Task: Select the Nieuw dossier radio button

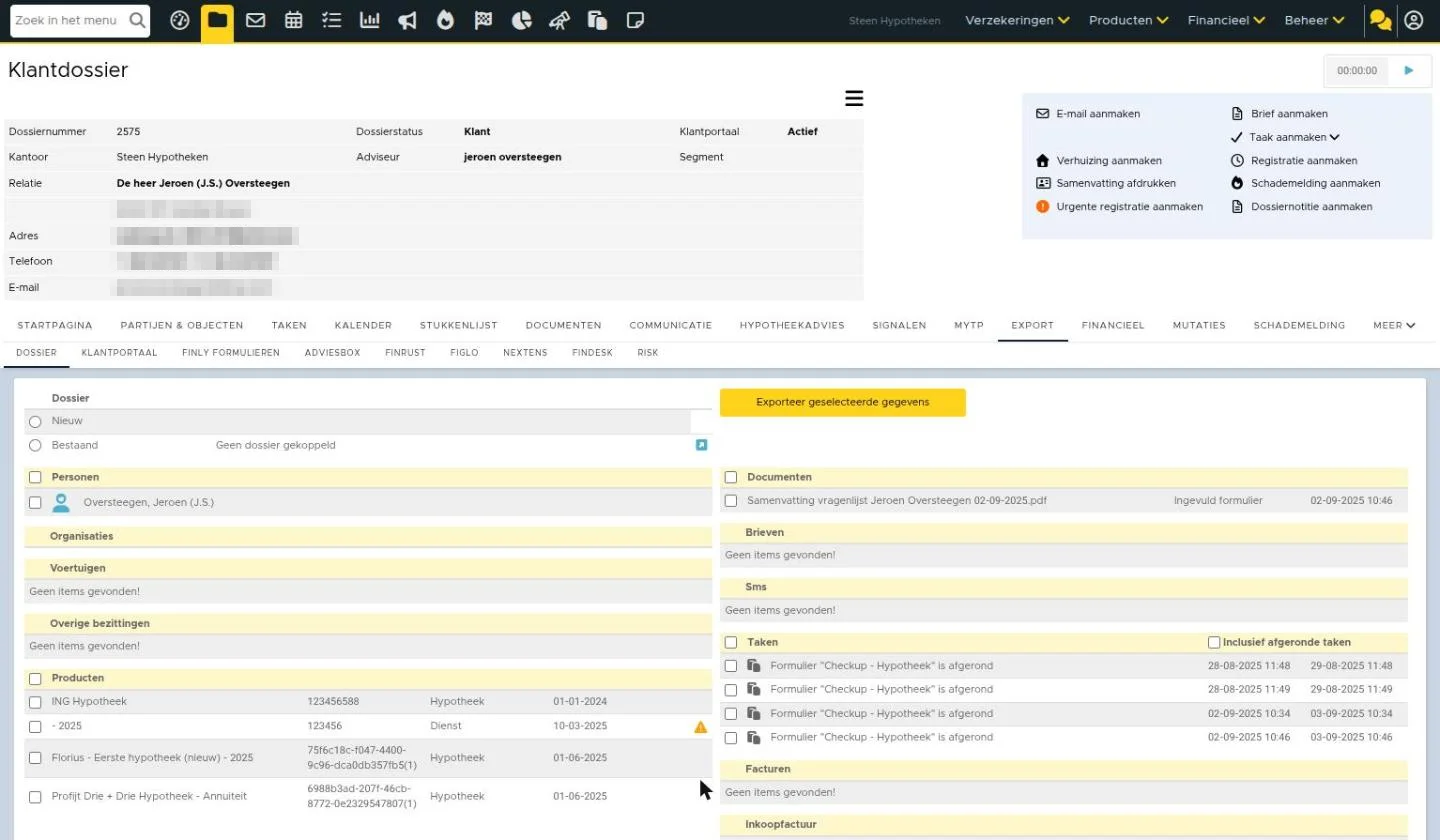Action: (35, 422)
